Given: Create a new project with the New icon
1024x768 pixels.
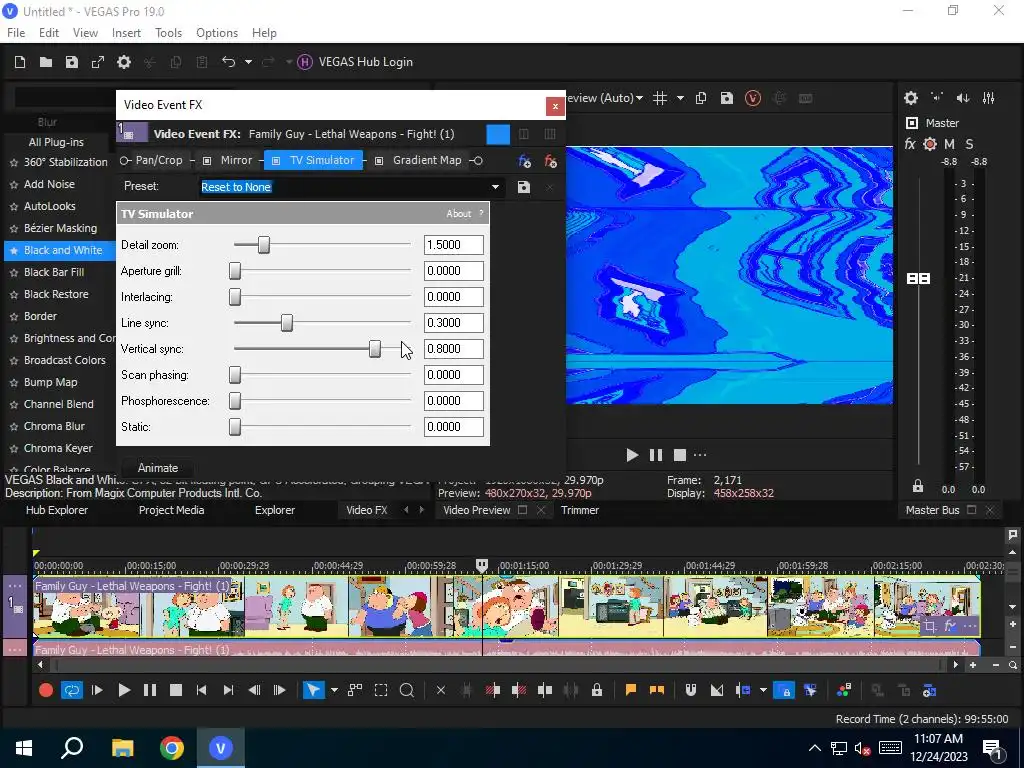Looking at the screenshot, I should pyautogui.click(x=20, y=62).
